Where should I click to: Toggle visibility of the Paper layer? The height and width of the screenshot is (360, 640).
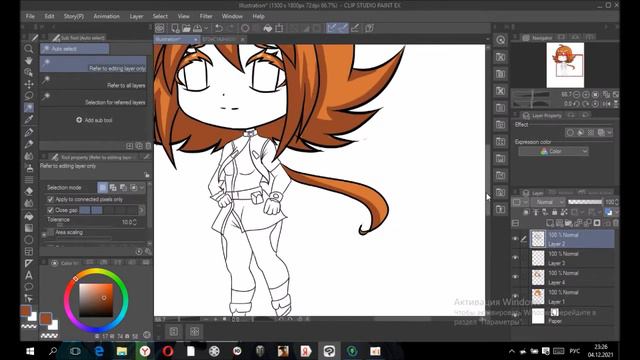point(515,316)
